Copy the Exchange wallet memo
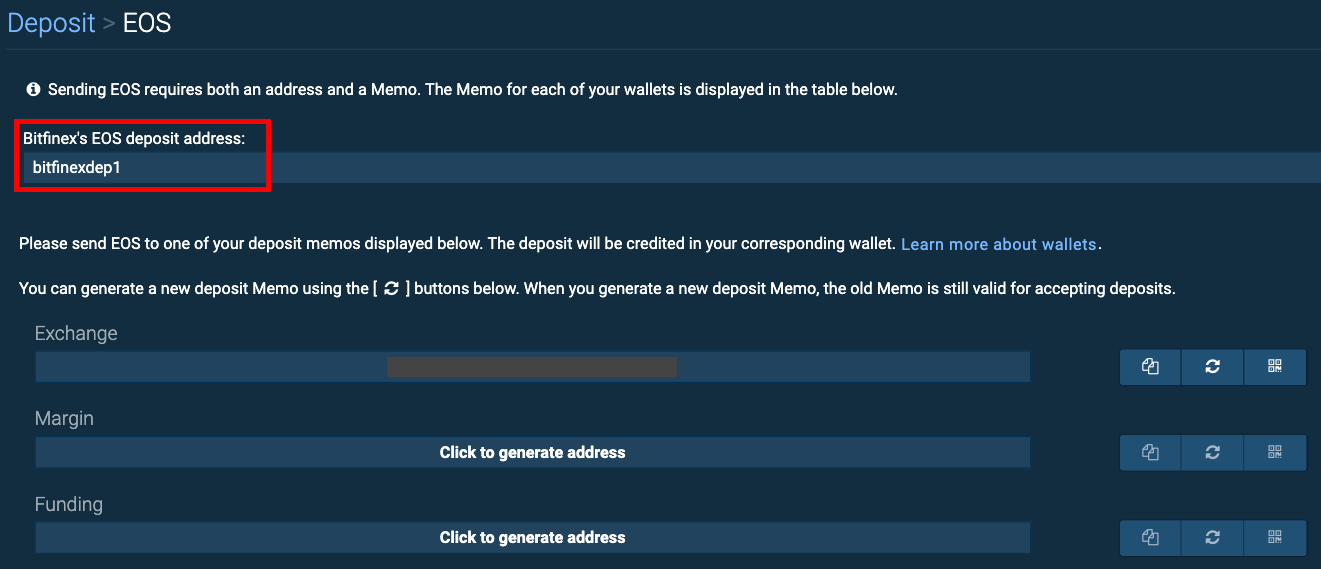1321x569 pixels. 1150,367
